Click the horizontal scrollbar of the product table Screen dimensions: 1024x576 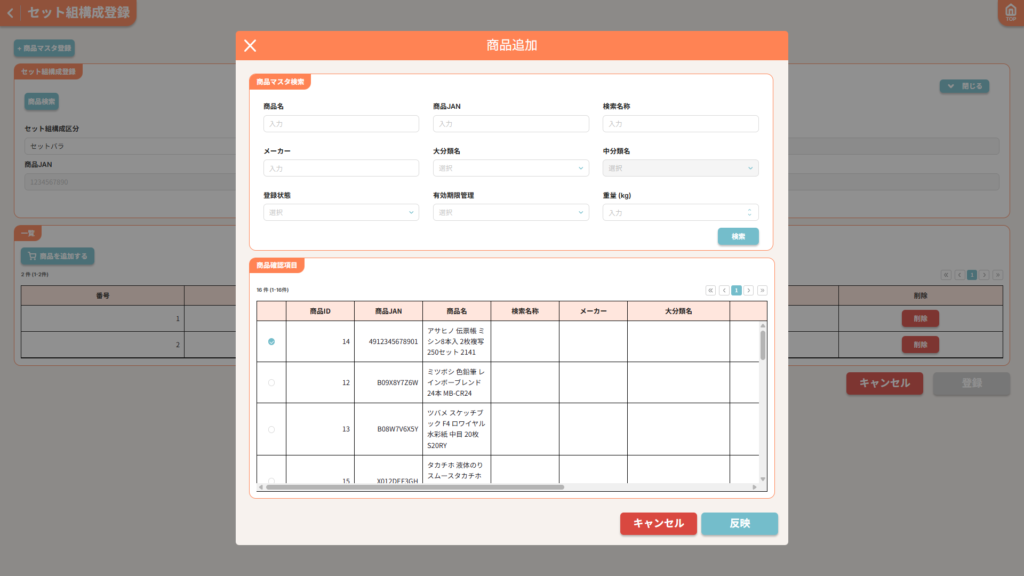point(415,487)
